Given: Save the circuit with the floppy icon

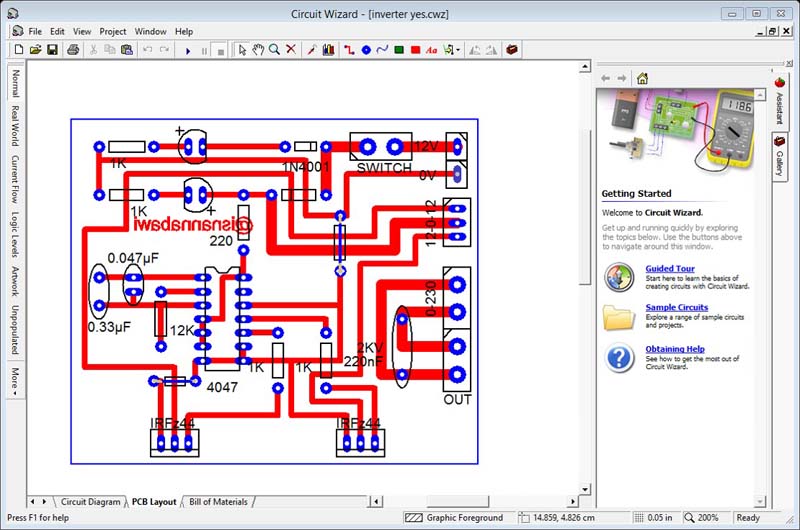Looking at the screenshot, I should coord(52,49).
